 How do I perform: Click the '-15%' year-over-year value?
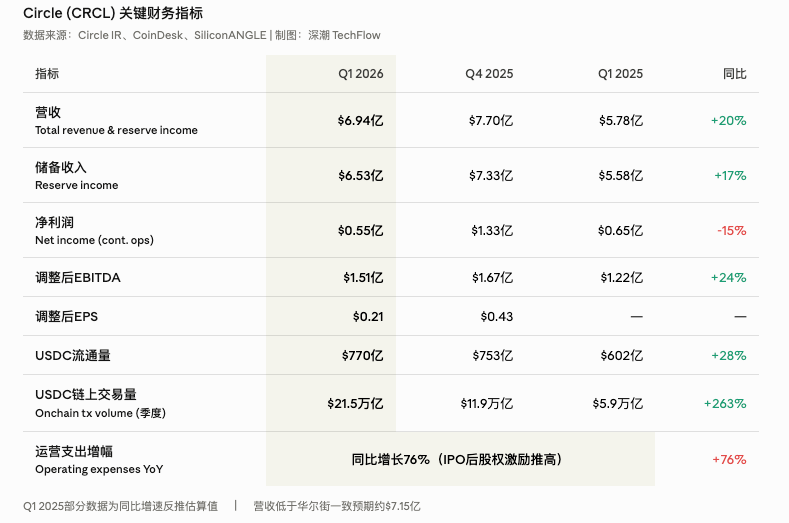click(732, 231)
